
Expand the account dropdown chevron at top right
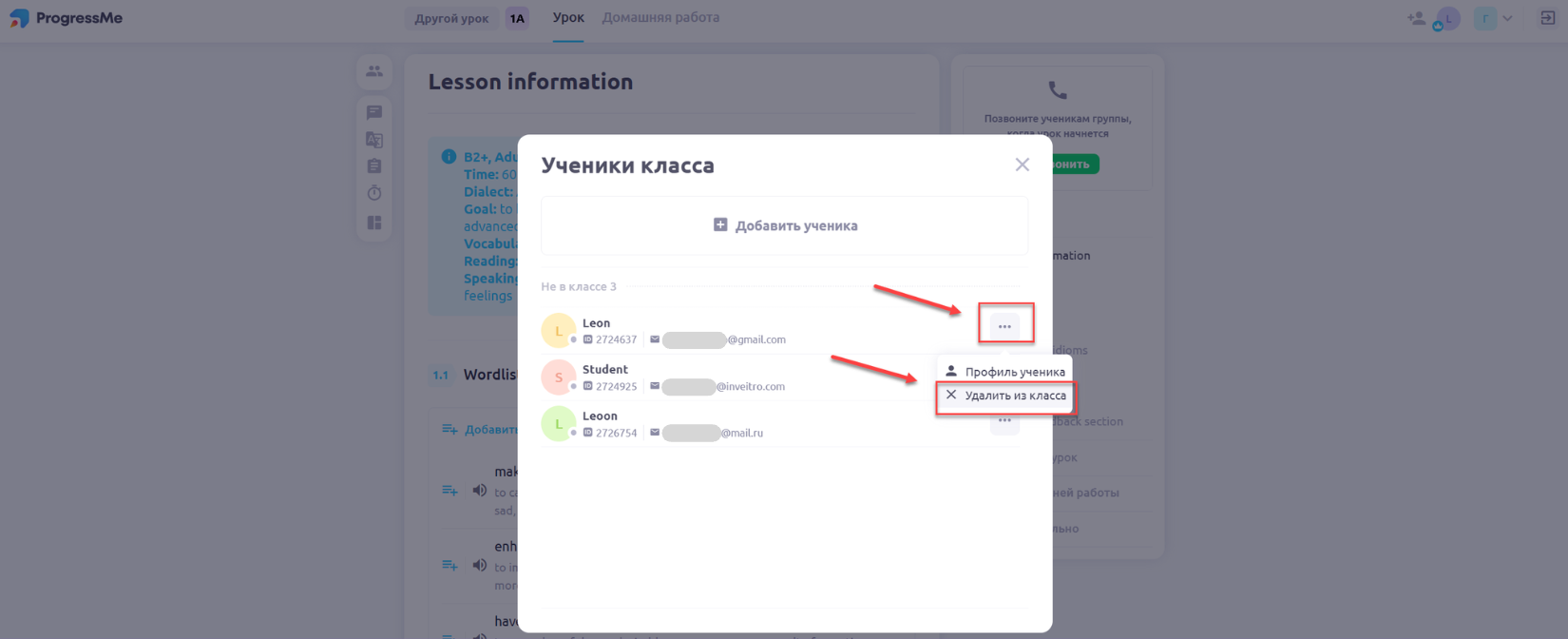[x=1507, y=18]
